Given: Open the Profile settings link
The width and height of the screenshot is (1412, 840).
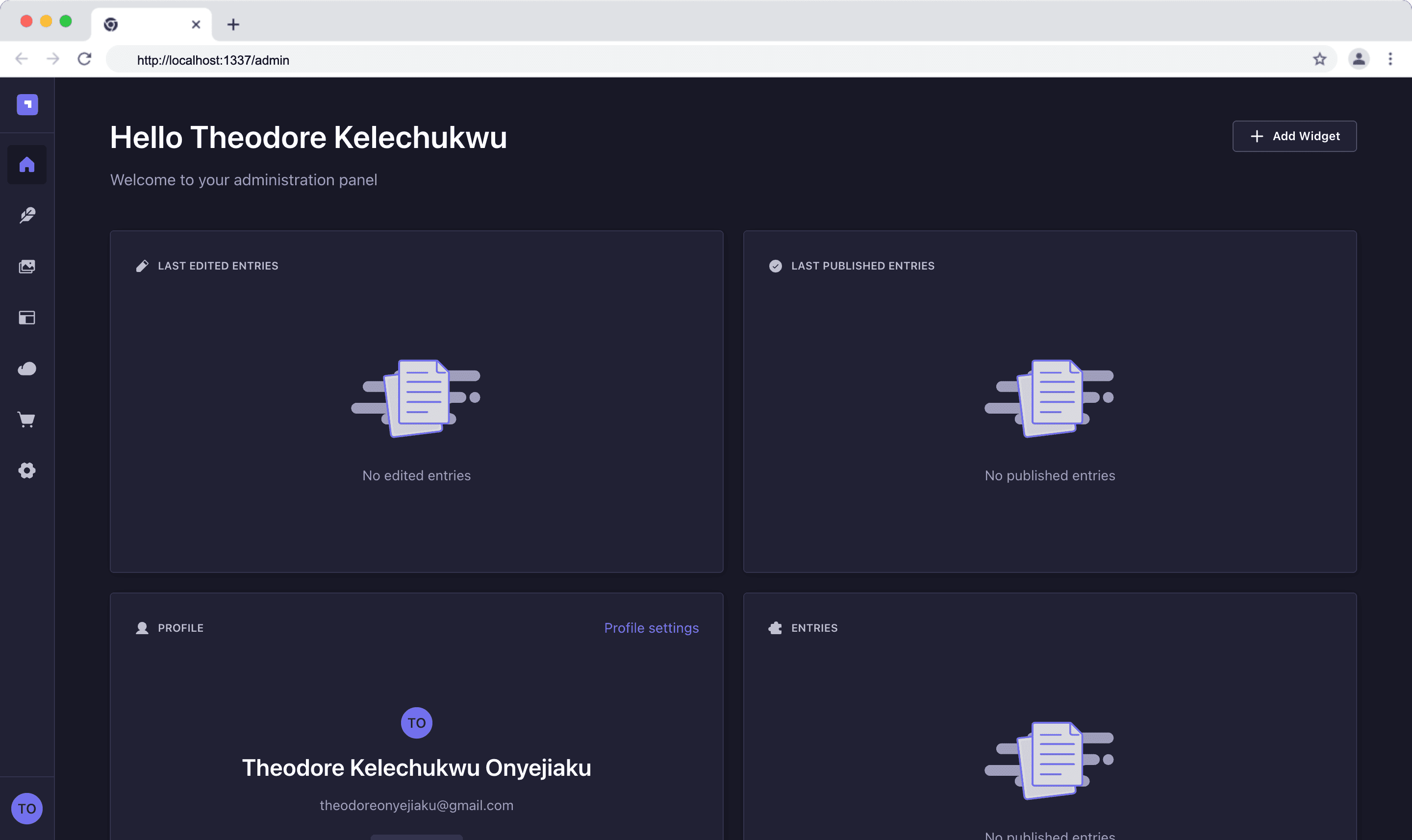Looking at the screenshot, I should [x=651, y=628].
